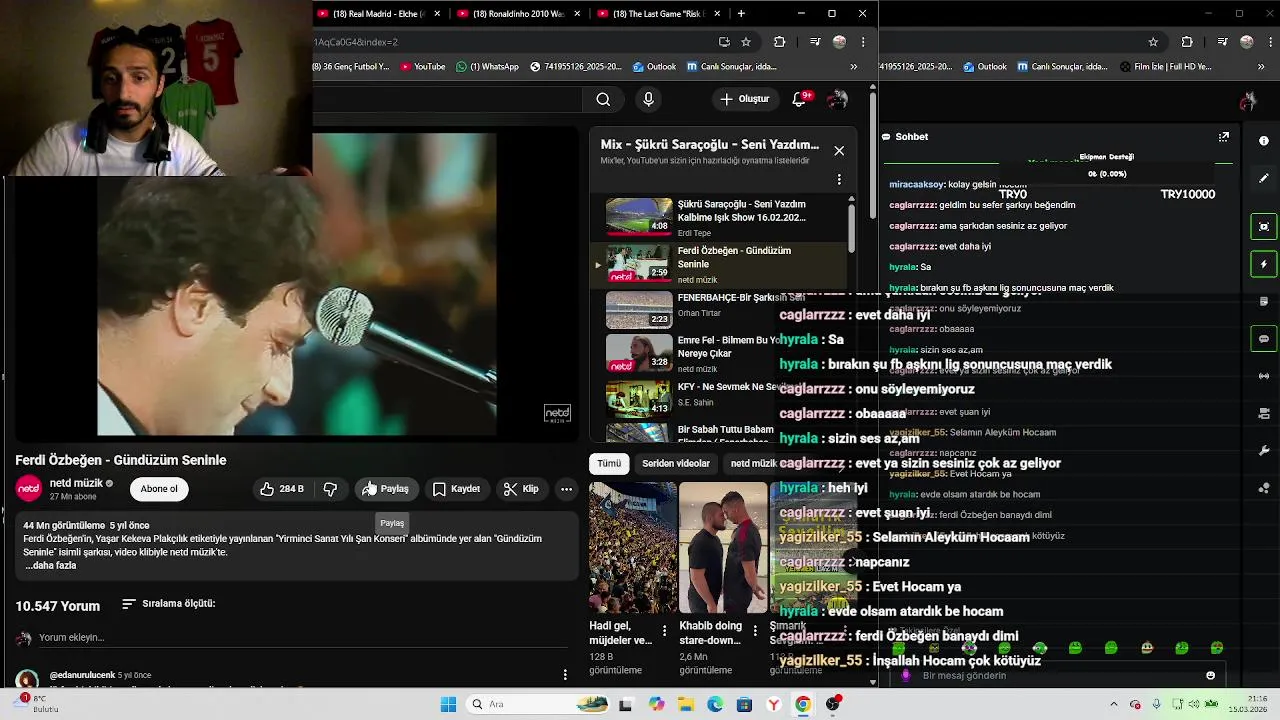Bookmark this page with star icon

pos(746,42)
